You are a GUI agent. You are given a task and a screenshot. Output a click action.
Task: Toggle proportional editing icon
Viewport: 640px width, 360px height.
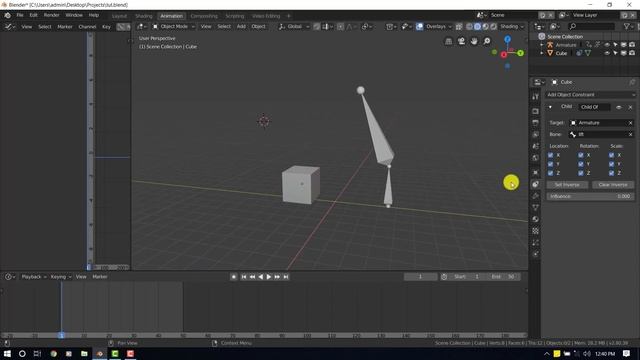[340, 27]
